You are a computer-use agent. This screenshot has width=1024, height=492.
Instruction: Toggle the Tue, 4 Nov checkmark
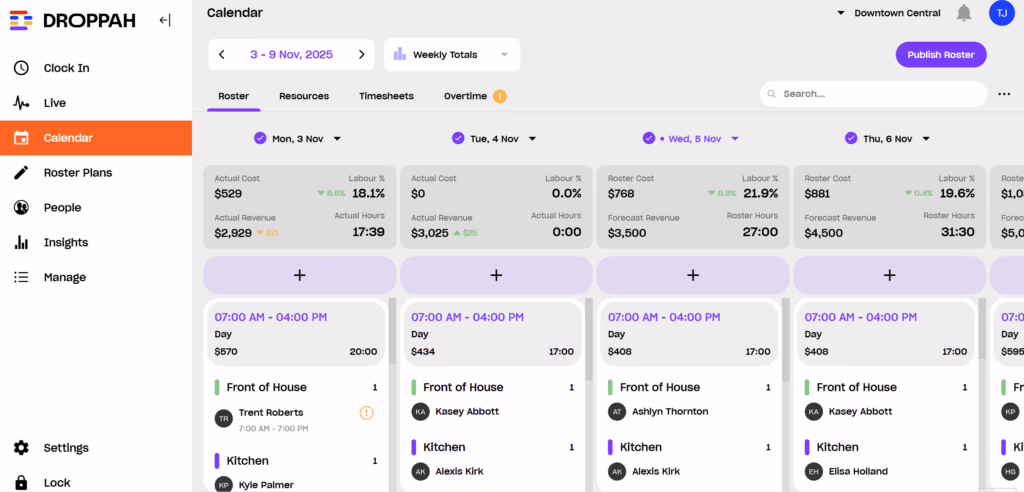pyautogui.click(x=458, y=139)
